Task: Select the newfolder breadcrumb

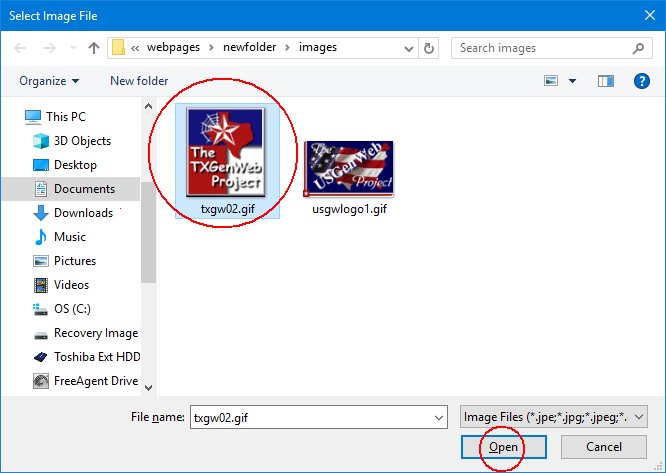Action: [x=249, y=47]
